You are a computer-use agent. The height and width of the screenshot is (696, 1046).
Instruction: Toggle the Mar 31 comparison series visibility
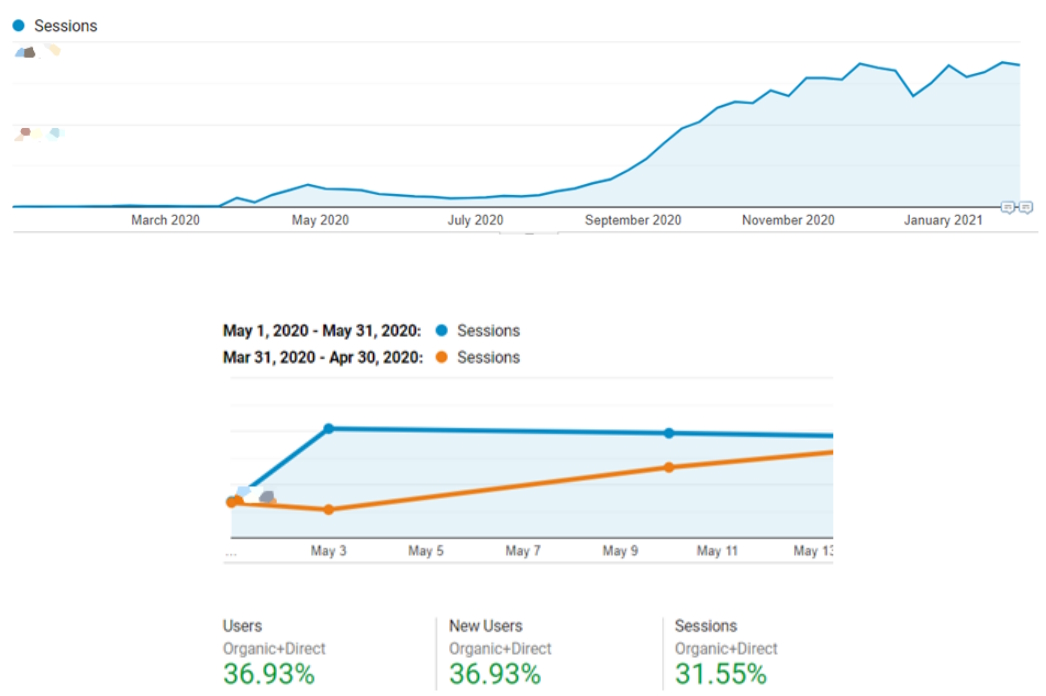(489, 357)
